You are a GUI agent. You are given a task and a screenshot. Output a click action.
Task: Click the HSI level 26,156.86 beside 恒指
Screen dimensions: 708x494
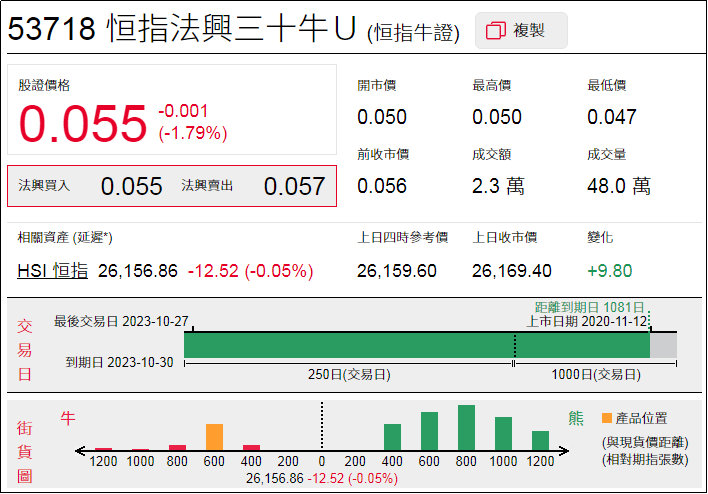click(138, 271)
